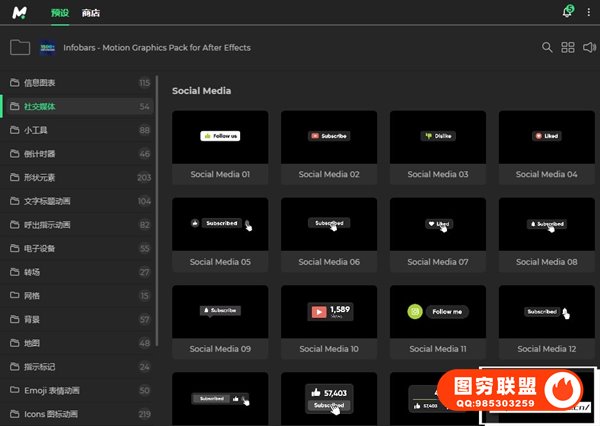Open the three-dot options menu
This screenshot has height=426, width=600.
(588, 13)
